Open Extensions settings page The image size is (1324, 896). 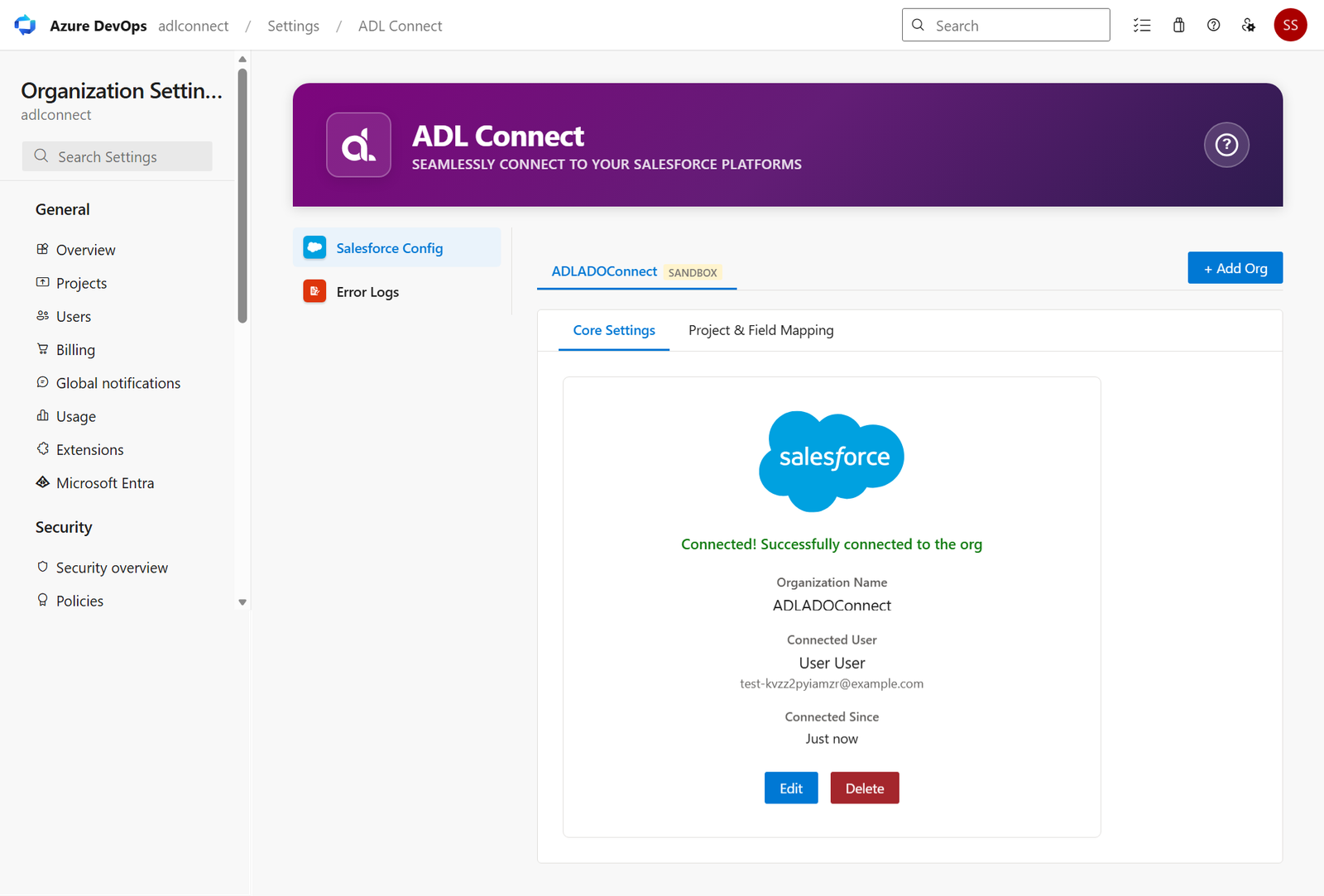click(x=89, y=448)
